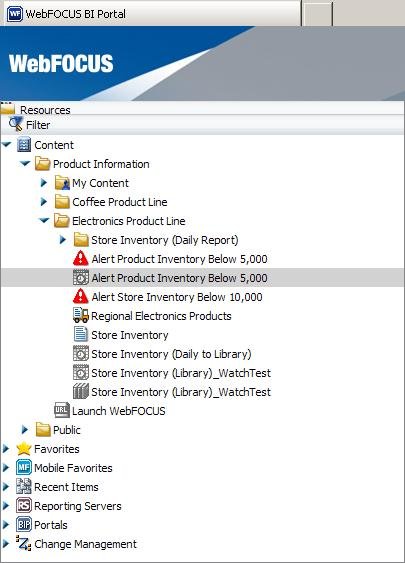405x563 pixels.
Task: Click the Store Inventory report document icon
Action: pos(80,334)
